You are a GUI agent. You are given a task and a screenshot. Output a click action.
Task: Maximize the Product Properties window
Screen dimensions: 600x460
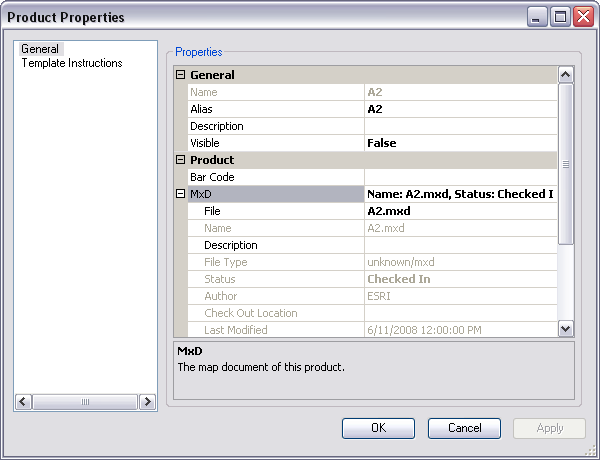point(561,16)
